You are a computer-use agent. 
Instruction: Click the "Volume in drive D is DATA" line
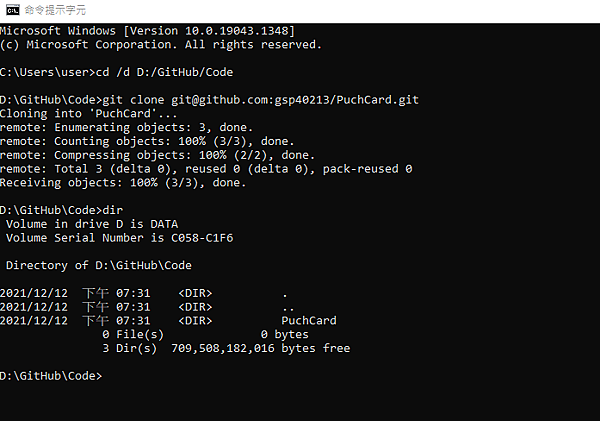[x=92, y=224]
